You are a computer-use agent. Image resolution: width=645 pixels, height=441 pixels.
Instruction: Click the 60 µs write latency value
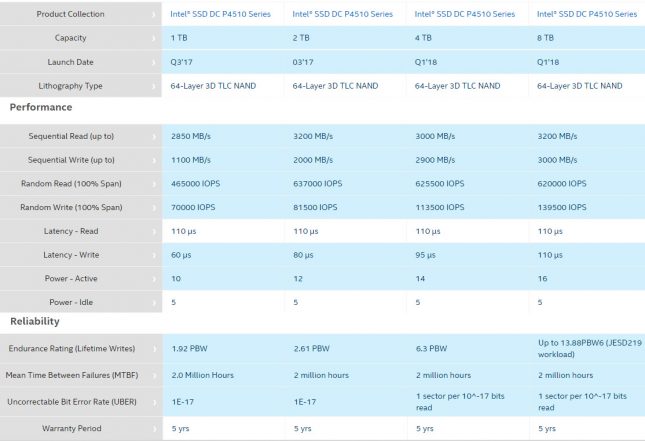coord(181,255)
